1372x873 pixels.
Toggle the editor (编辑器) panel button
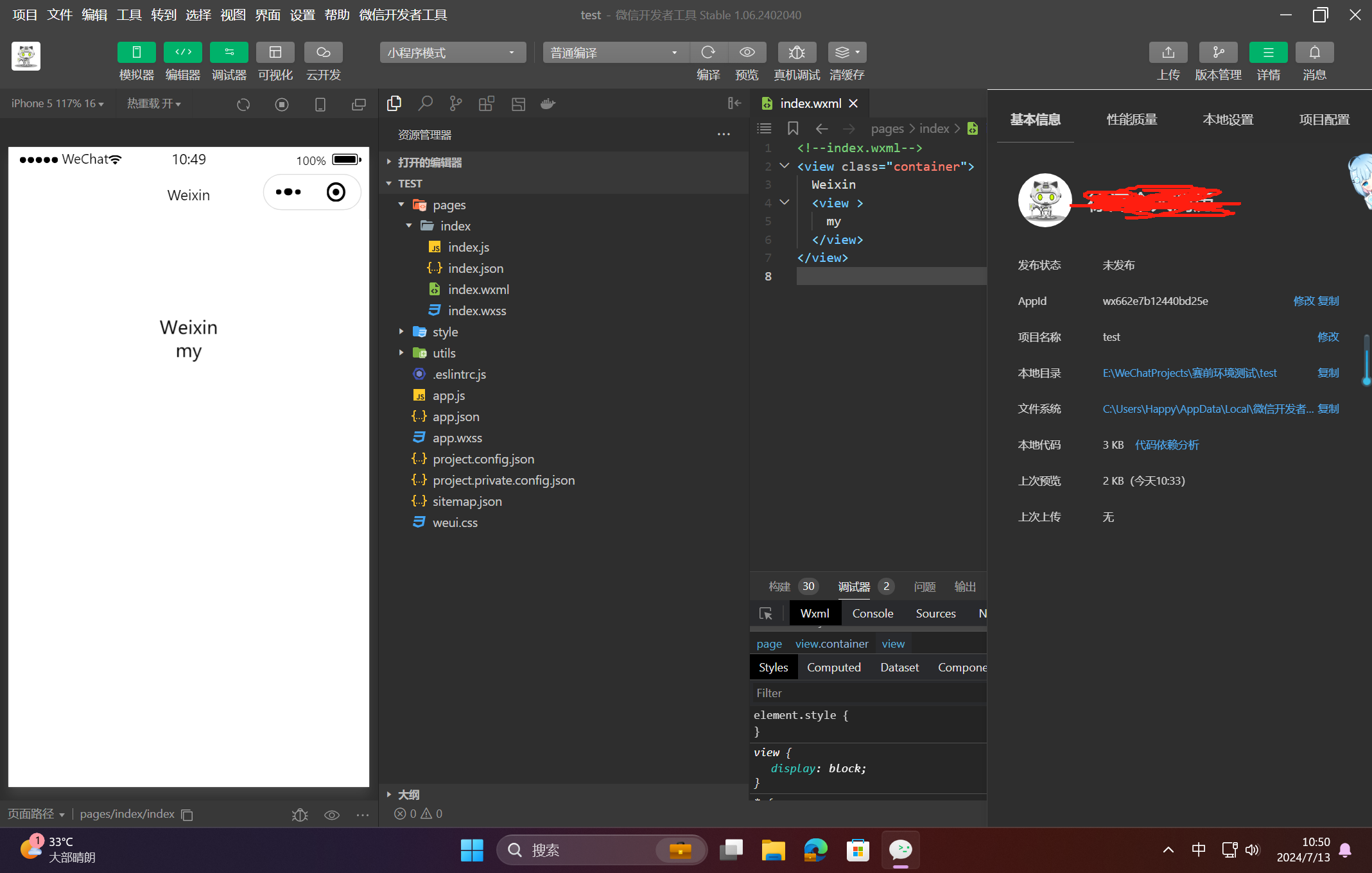pos(182,53)
